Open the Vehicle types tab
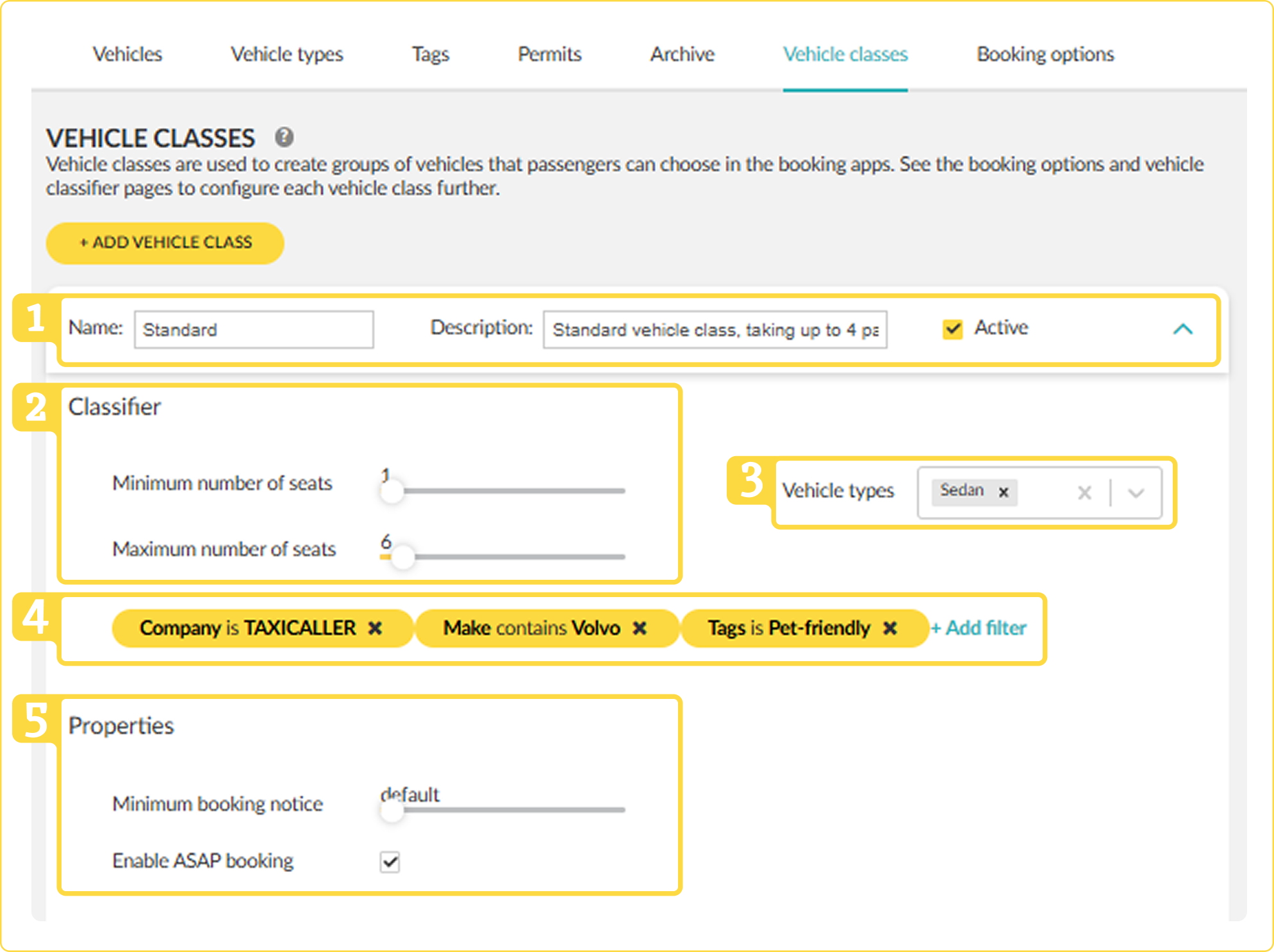Screen dimensions: 1274x952 287,54
